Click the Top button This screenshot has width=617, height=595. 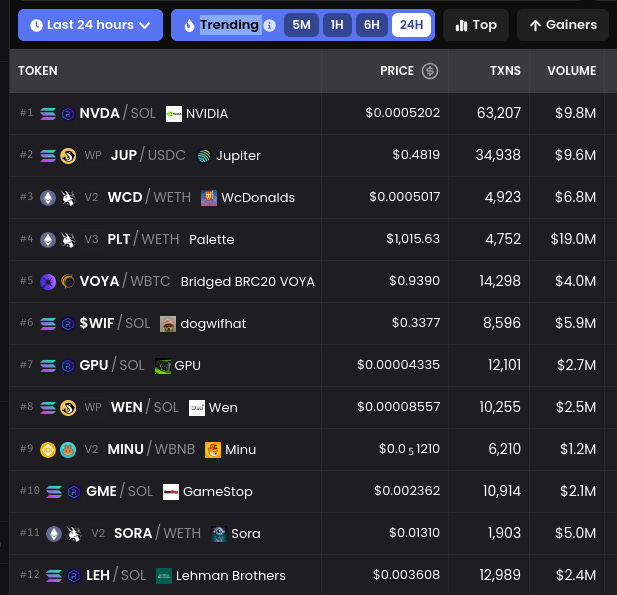[x=476, y=25]
